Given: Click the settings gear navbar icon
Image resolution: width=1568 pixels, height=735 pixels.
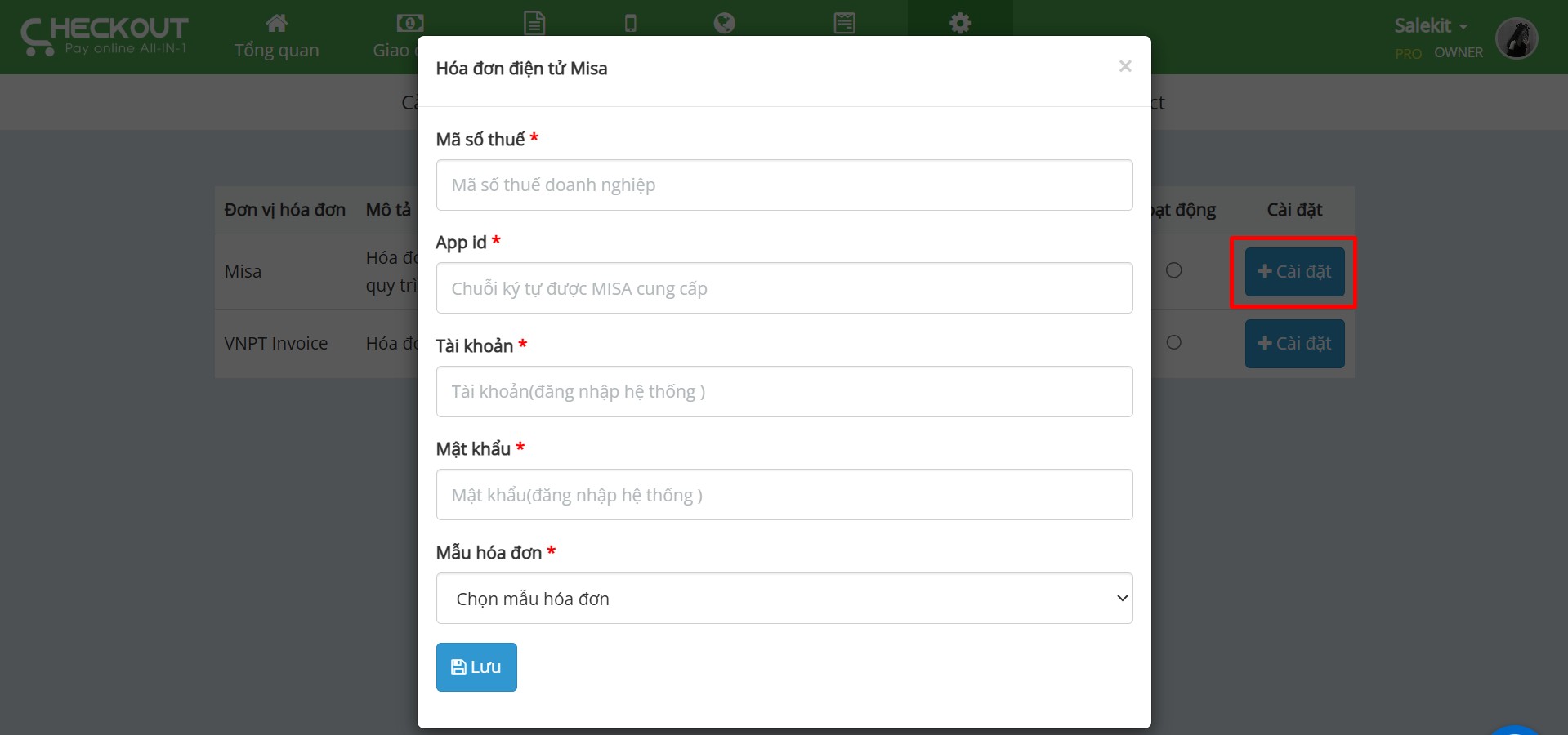Looking at the screenshot, I should click(960, 23).
